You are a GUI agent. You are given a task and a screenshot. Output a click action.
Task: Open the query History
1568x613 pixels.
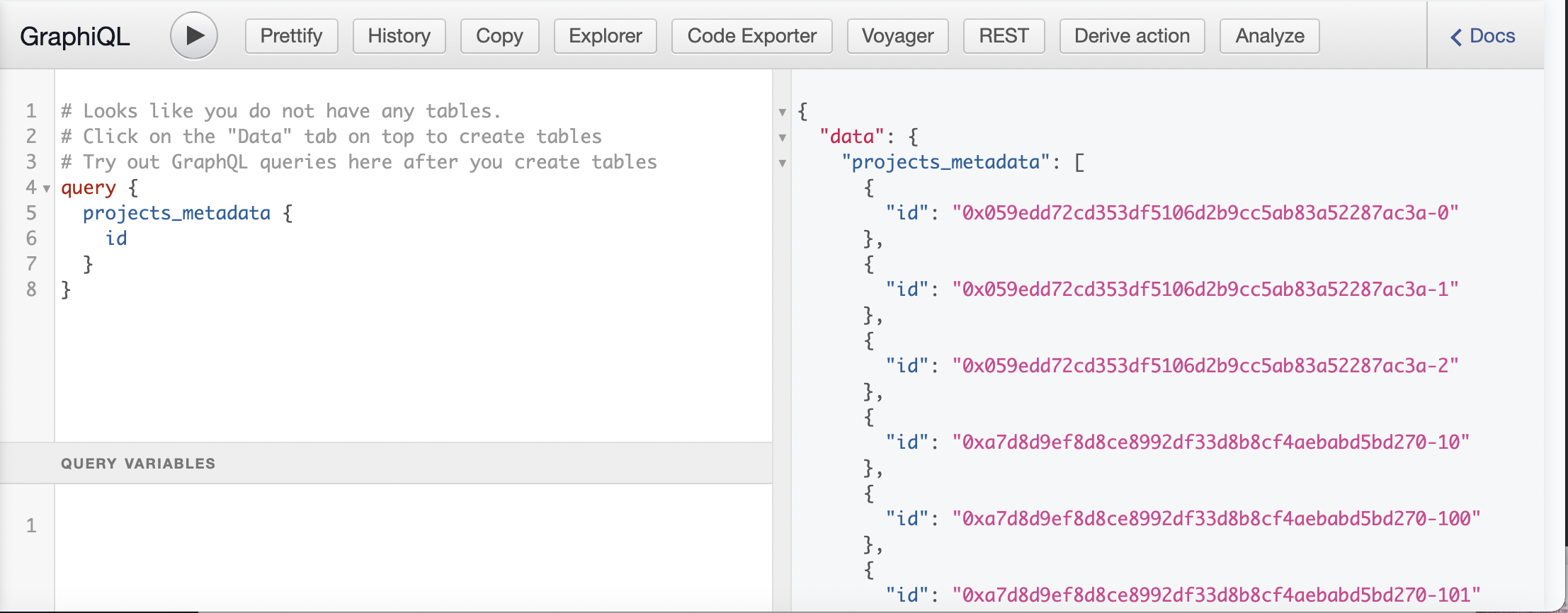tap(399, 36)
